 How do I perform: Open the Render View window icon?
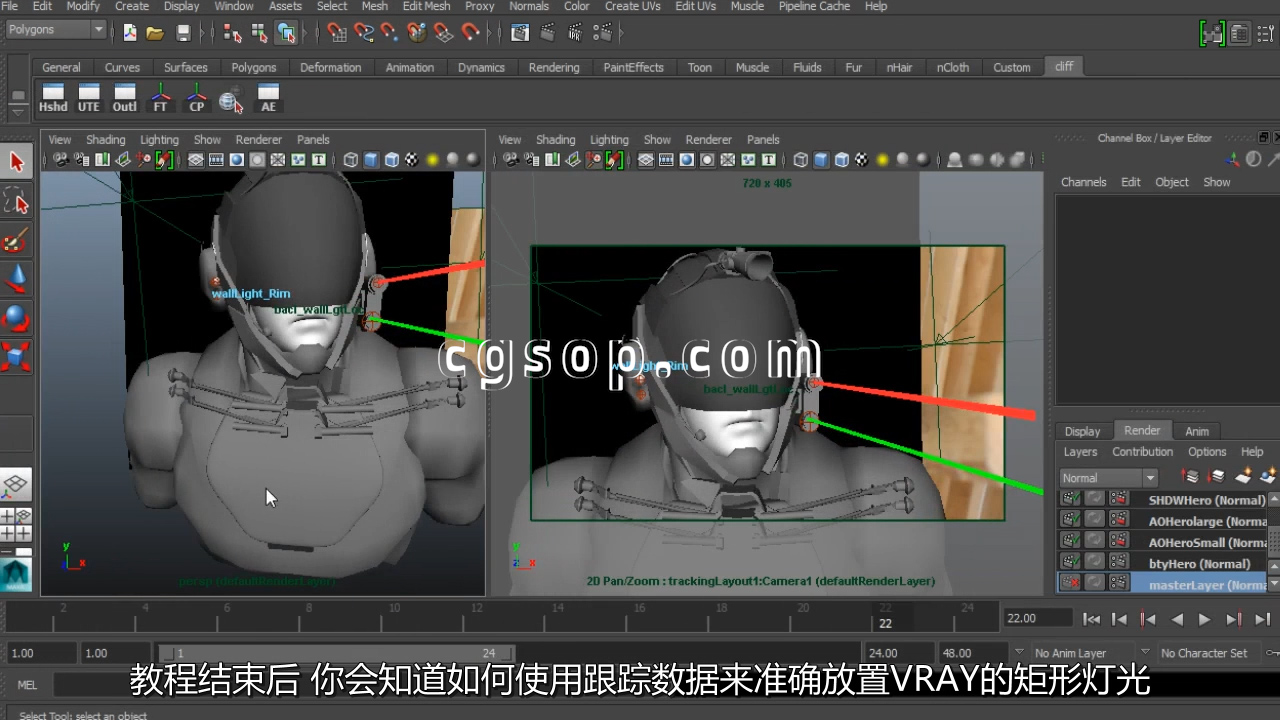[x=520, y=33]
